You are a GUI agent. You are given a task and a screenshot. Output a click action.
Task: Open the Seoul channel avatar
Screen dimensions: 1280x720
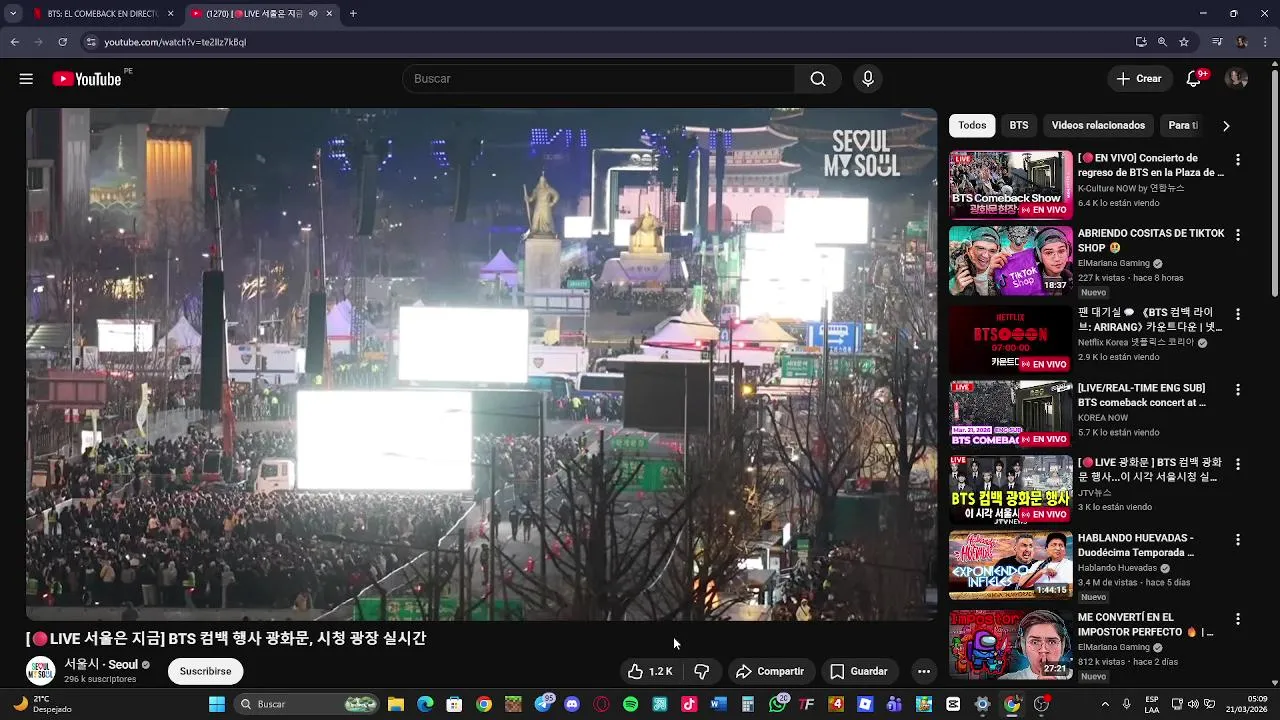(41, 671)
